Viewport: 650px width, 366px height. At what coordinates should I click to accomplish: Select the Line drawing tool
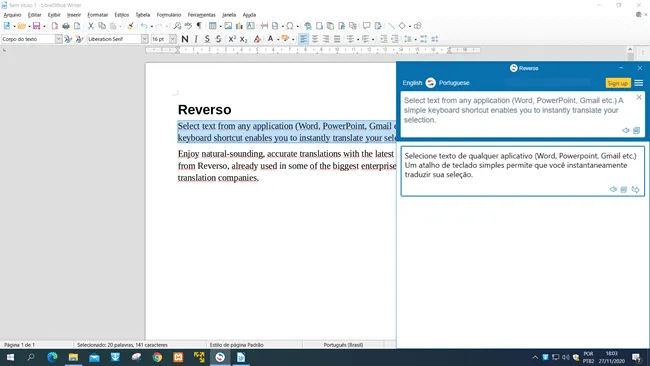[x=391, y=26]
